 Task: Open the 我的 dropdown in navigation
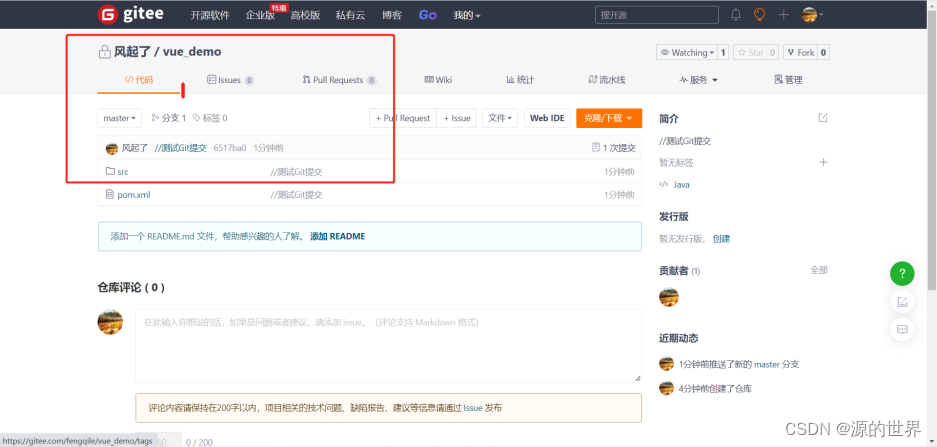[x=467, y=16]
